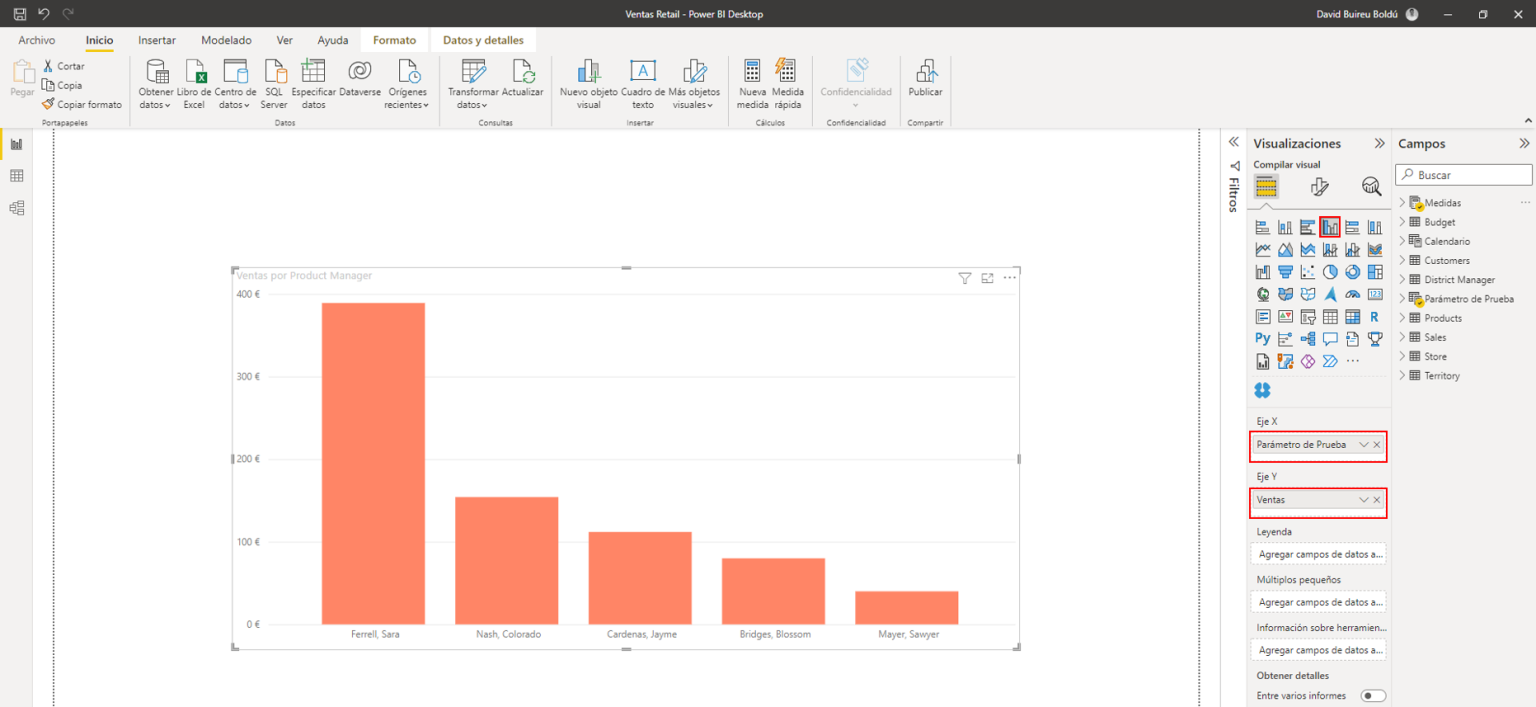Screen dimensions: 1536x707
Task: Choose the globe map visual
Action: tap(1263, 294)
